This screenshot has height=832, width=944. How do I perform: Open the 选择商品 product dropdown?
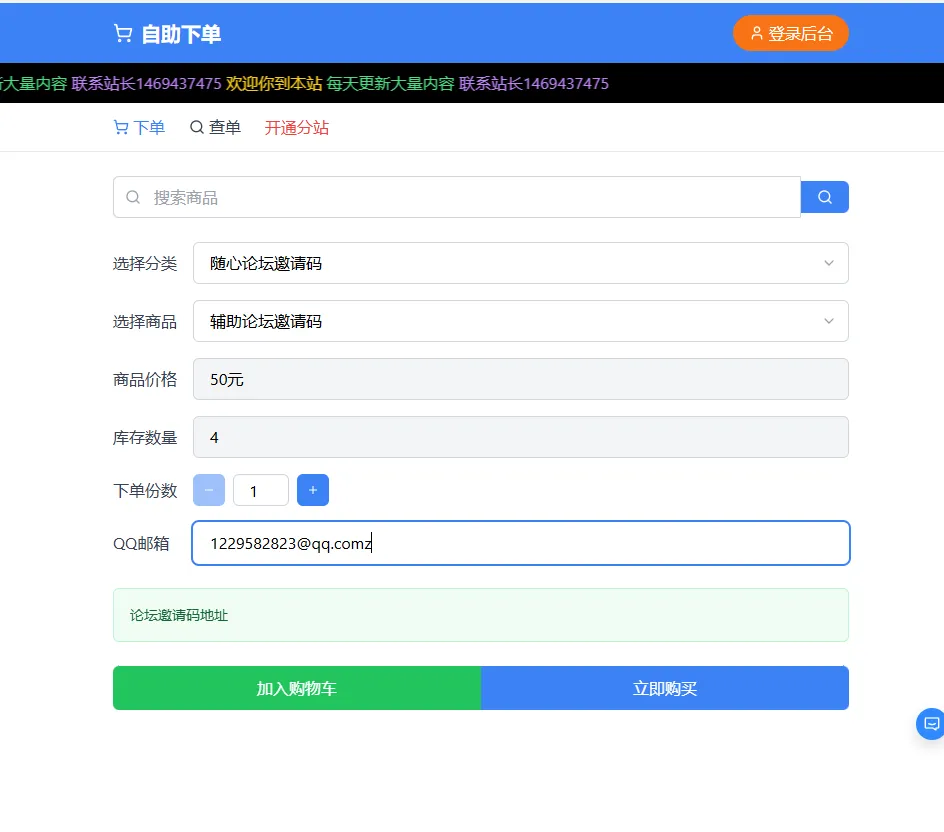tap(520, 321)
